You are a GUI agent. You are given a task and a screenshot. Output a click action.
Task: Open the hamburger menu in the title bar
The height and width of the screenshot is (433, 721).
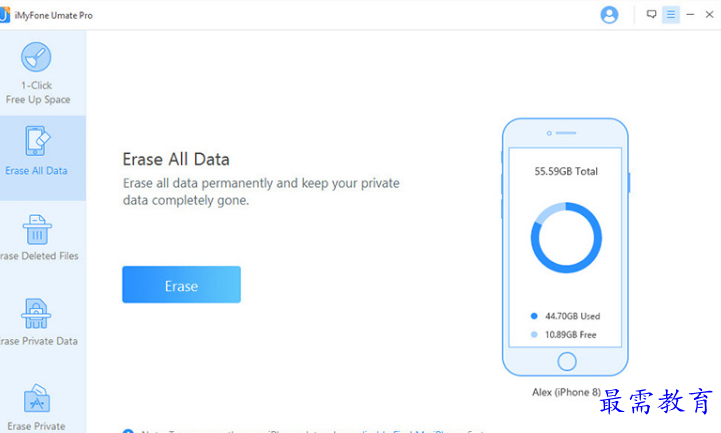(671, 15)
